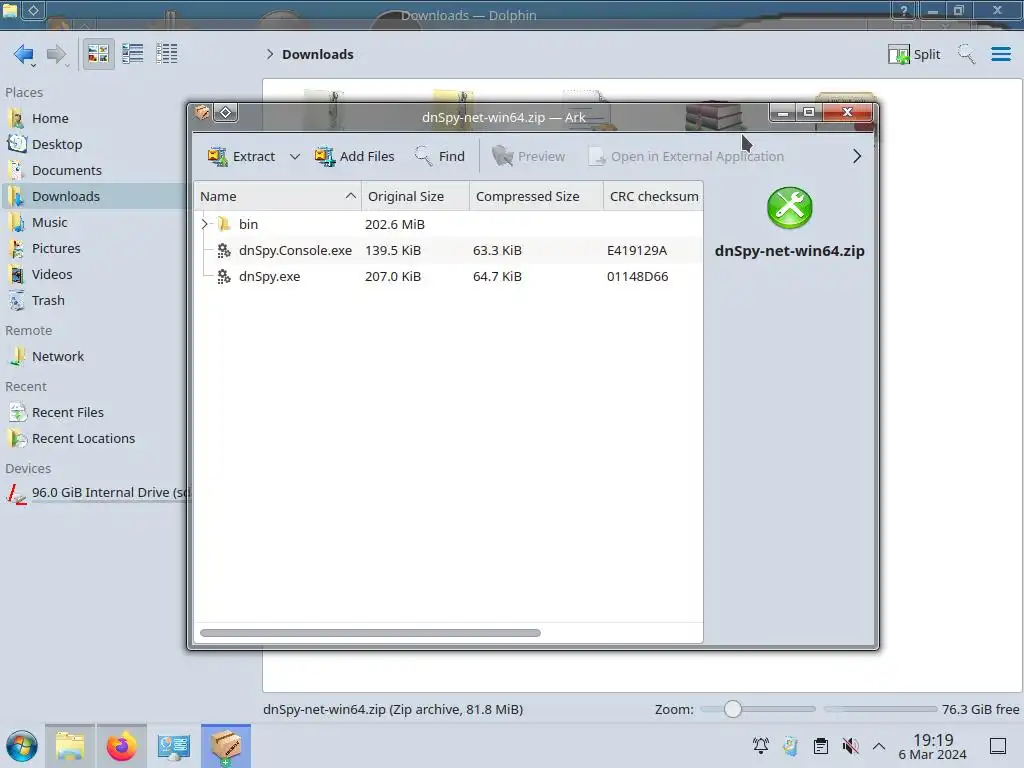
Task: Sort by Original Size column
Action: pyautogui.click(x=415, y=197)
